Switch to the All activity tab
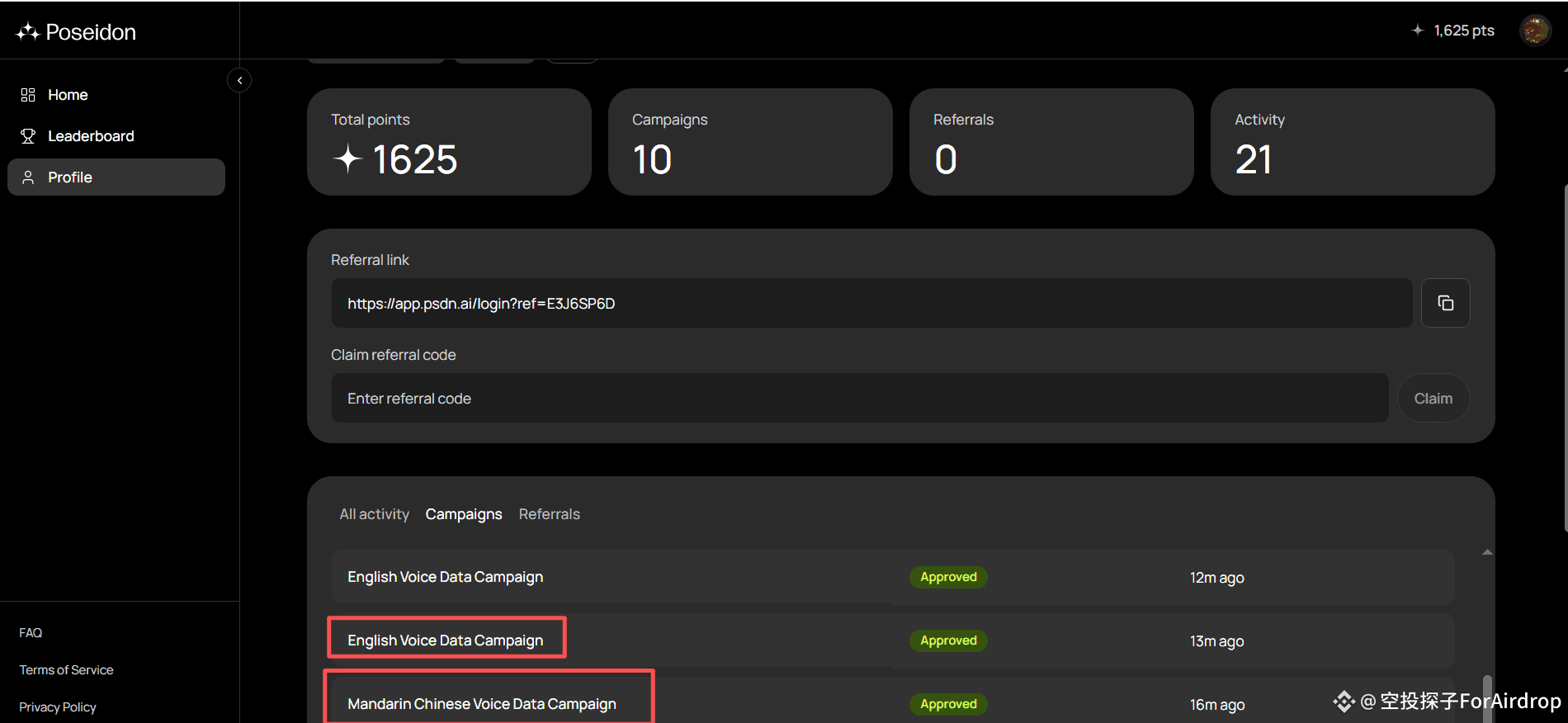This screenshot has width=1568, height=723. 375,514
